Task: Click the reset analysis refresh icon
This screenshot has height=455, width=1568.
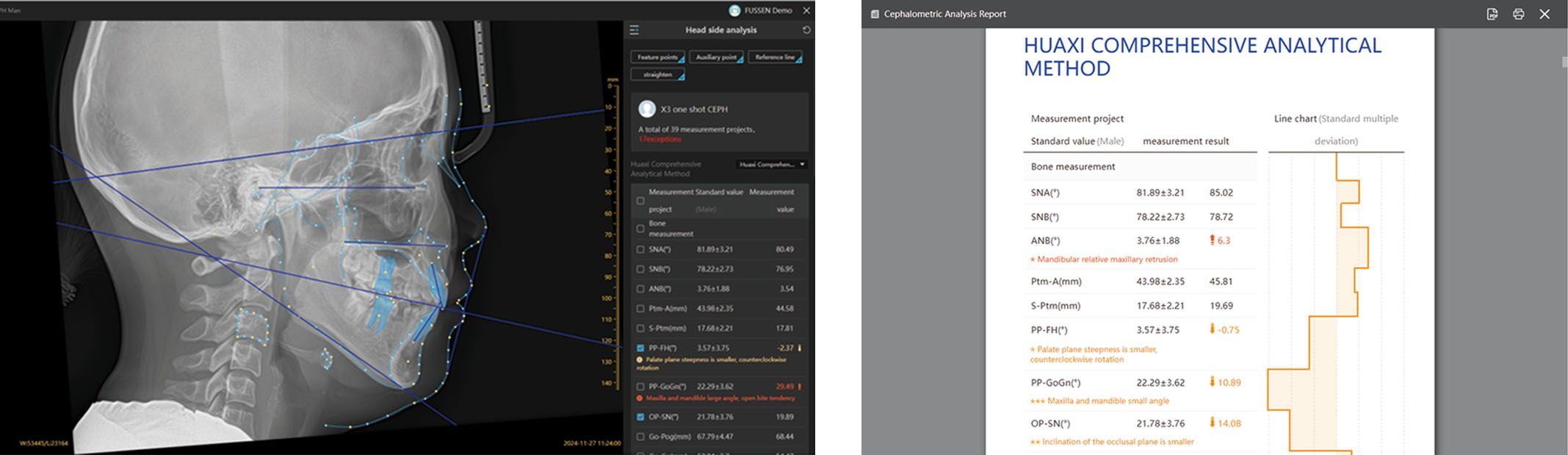Action: 806,30
